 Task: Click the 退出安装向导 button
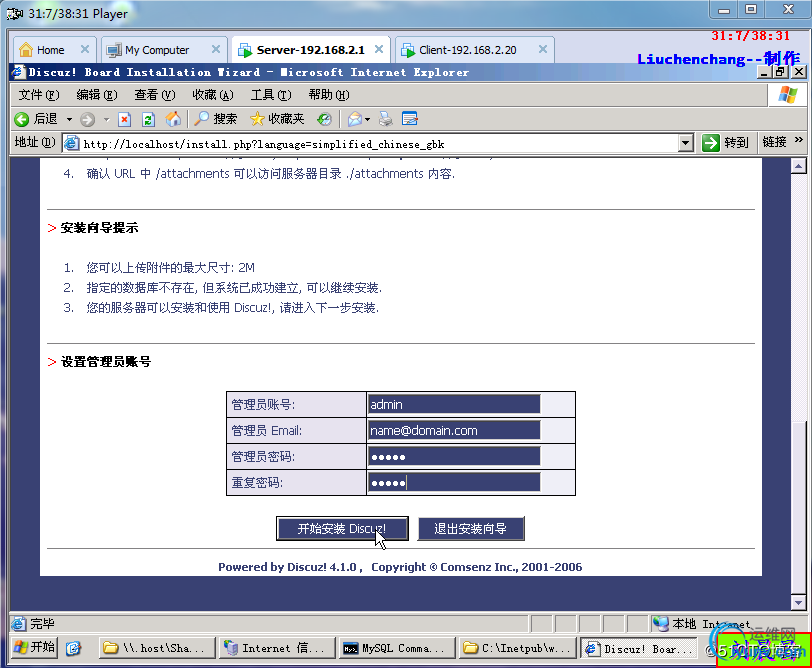tap(471, 529)
